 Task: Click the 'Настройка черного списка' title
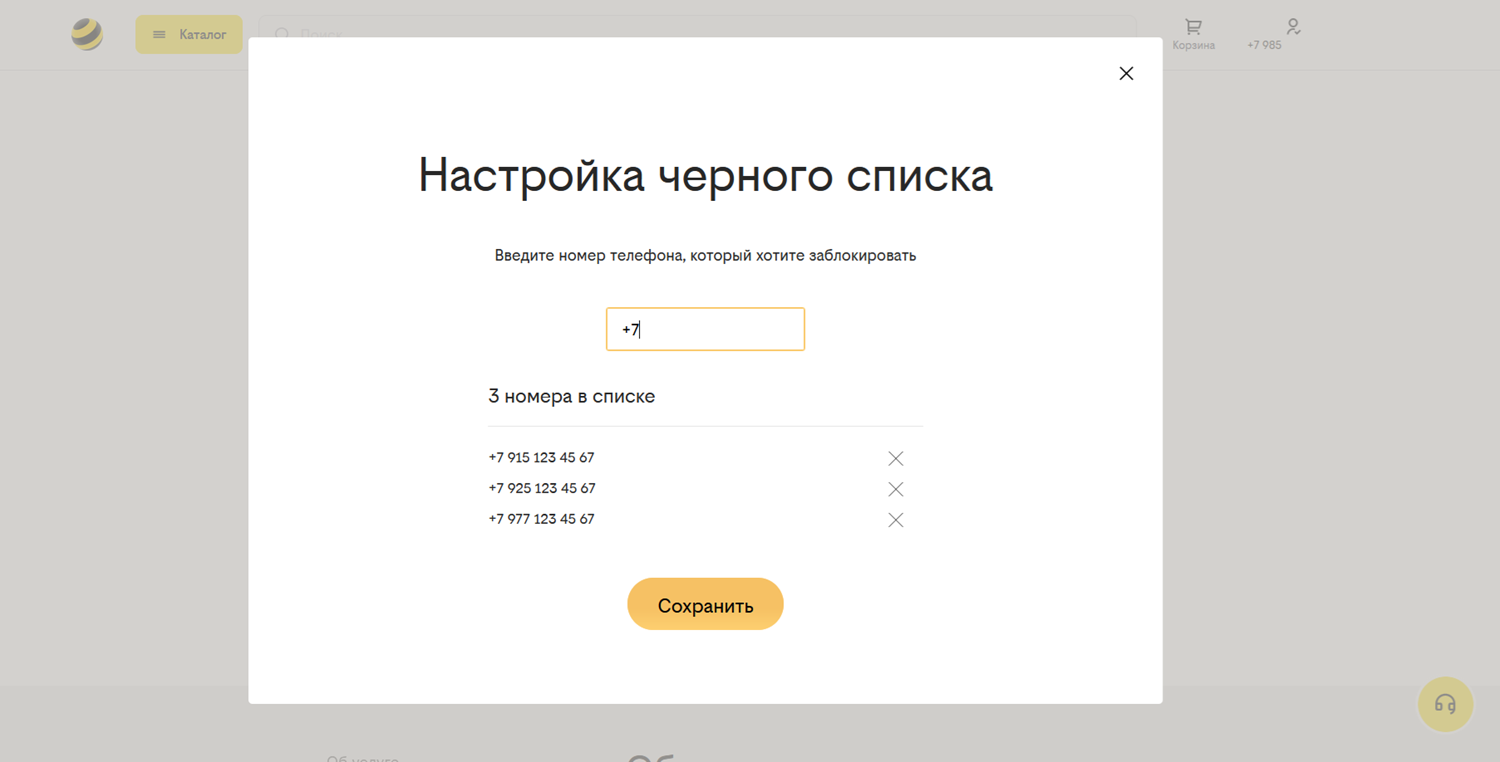click(x=705, y=176)
